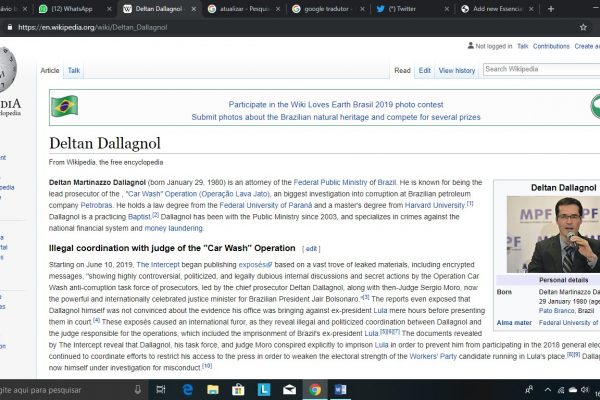This screenshot has width=600, height=400.
Task: Select the Article tab
Action: click(50, 70)
